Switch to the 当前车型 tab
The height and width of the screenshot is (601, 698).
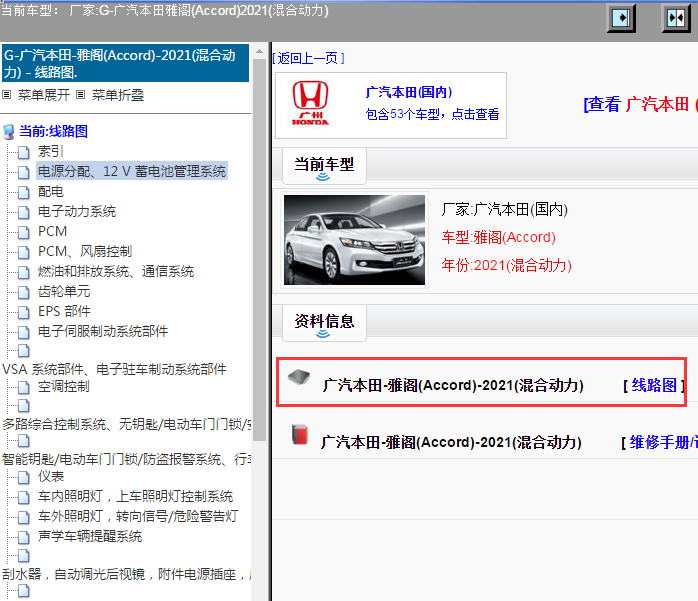click(324, 166)
